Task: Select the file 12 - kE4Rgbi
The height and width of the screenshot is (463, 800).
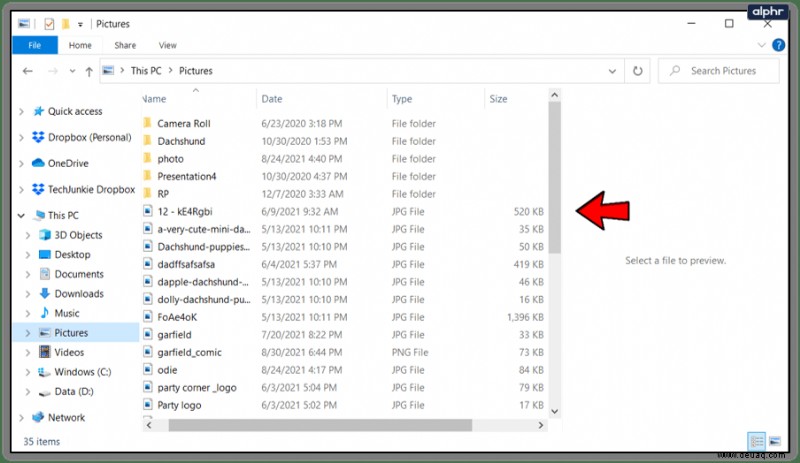Action: pos(185,211)
